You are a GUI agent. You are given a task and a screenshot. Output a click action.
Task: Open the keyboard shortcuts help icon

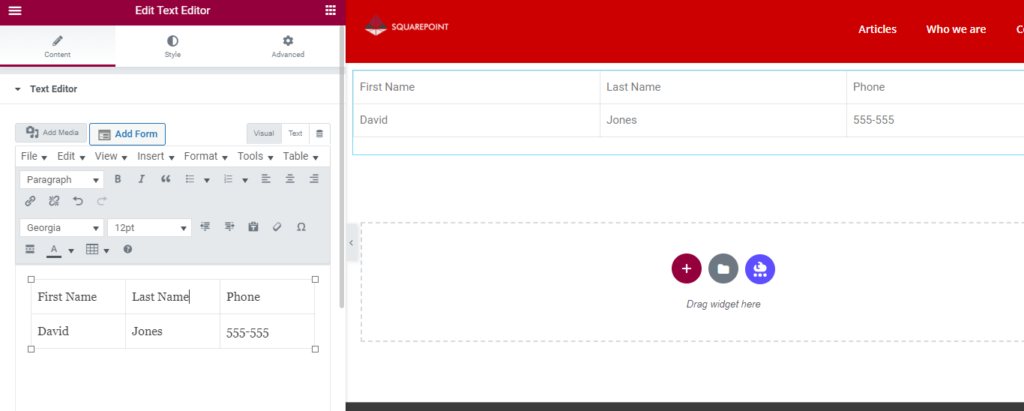(128, 249)
